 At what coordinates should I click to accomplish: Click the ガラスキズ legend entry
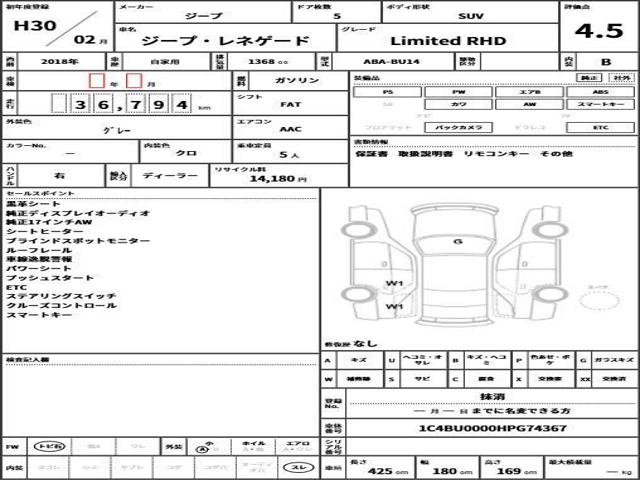click(614, 360)
